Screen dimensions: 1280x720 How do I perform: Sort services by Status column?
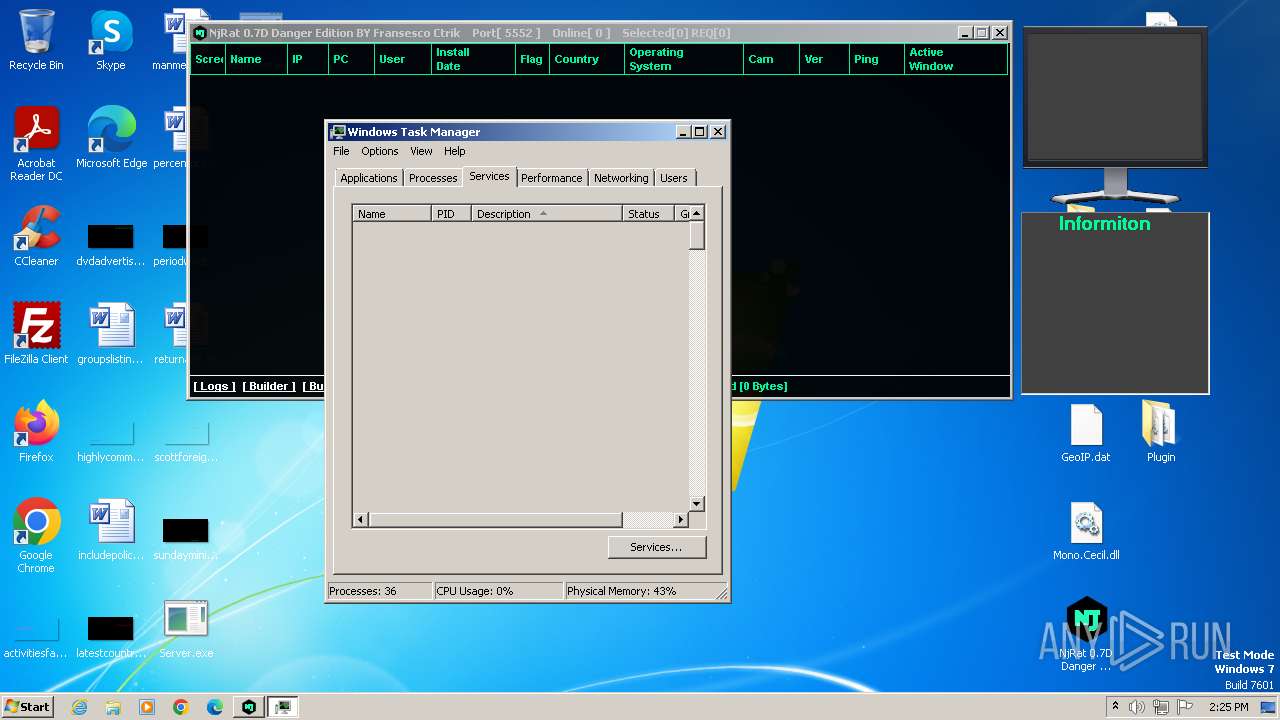point(649,214)
